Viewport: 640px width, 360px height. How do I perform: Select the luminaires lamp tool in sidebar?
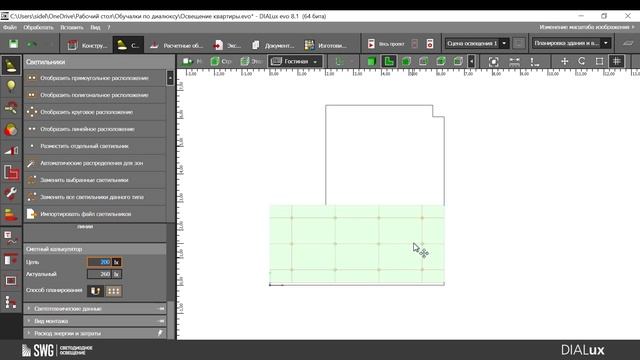tap(11, 65)
